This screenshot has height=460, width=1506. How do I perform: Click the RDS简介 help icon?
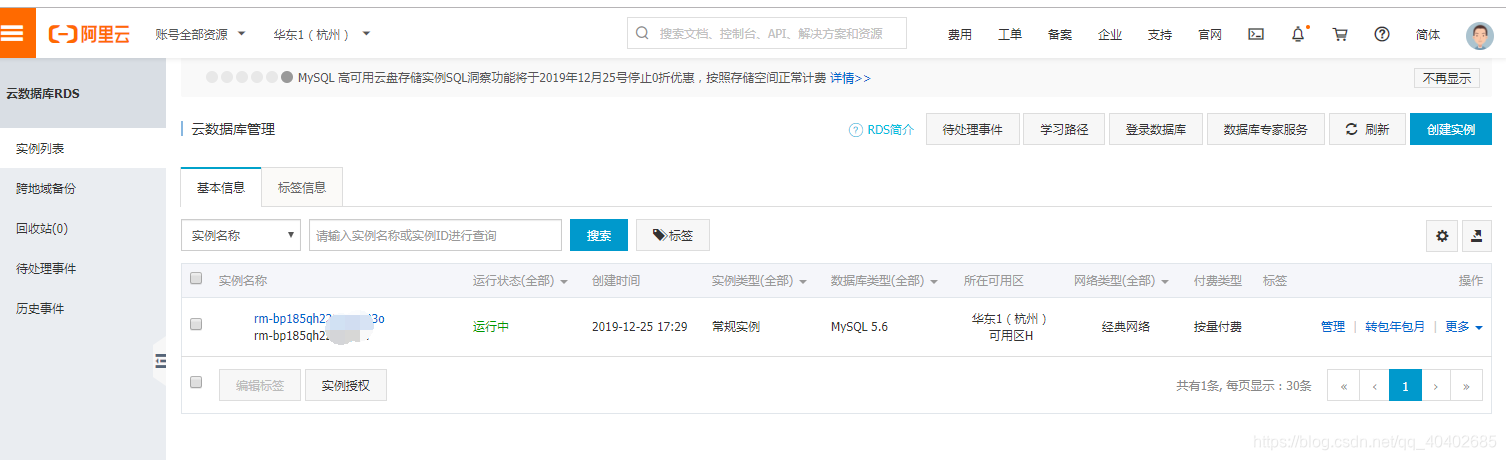[x=855, y=130]
